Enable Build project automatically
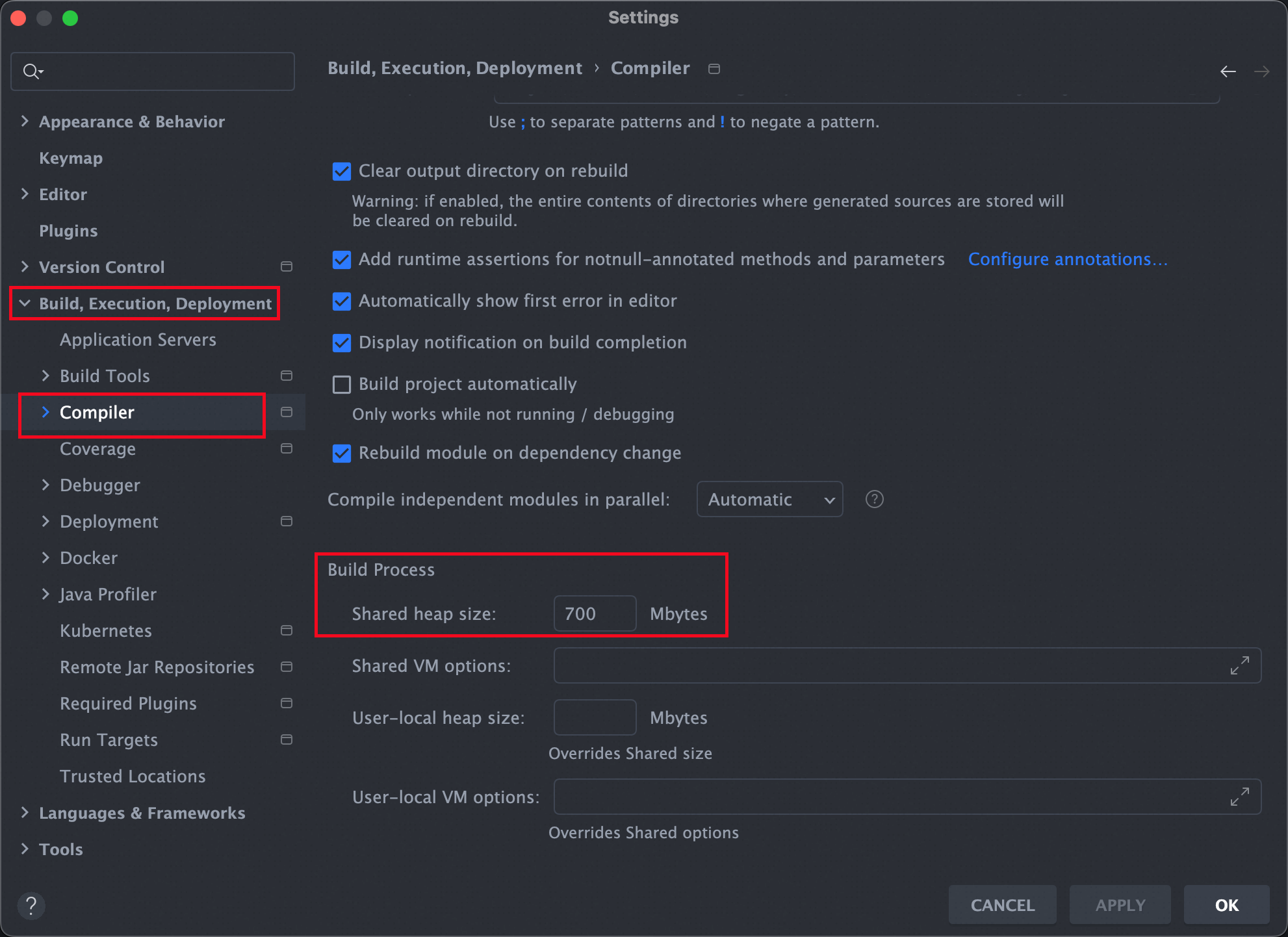This screenshot has width=1288, height=937. point(341,384)
